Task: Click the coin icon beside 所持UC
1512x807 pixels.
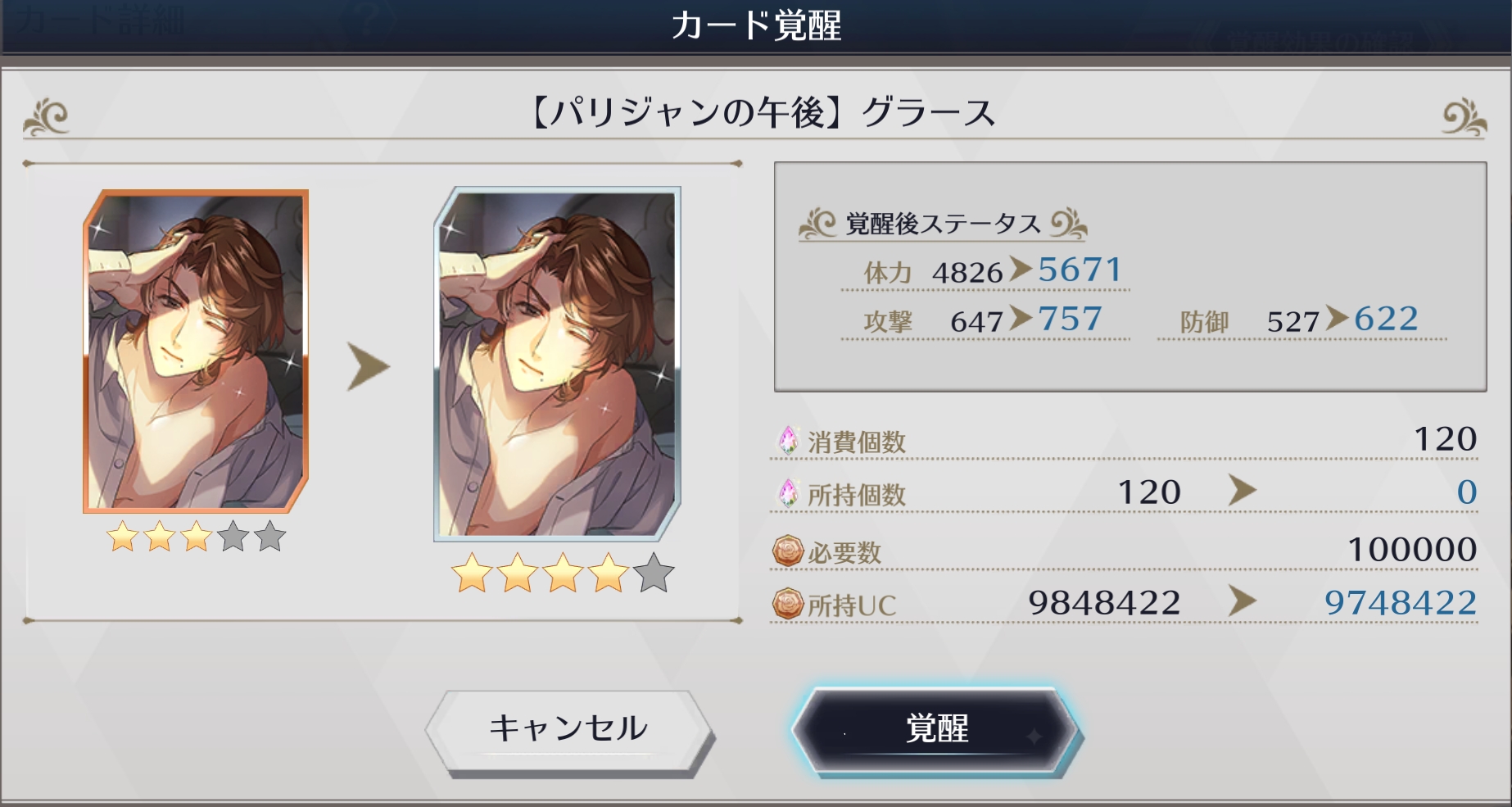Action: tap(788, 604)
